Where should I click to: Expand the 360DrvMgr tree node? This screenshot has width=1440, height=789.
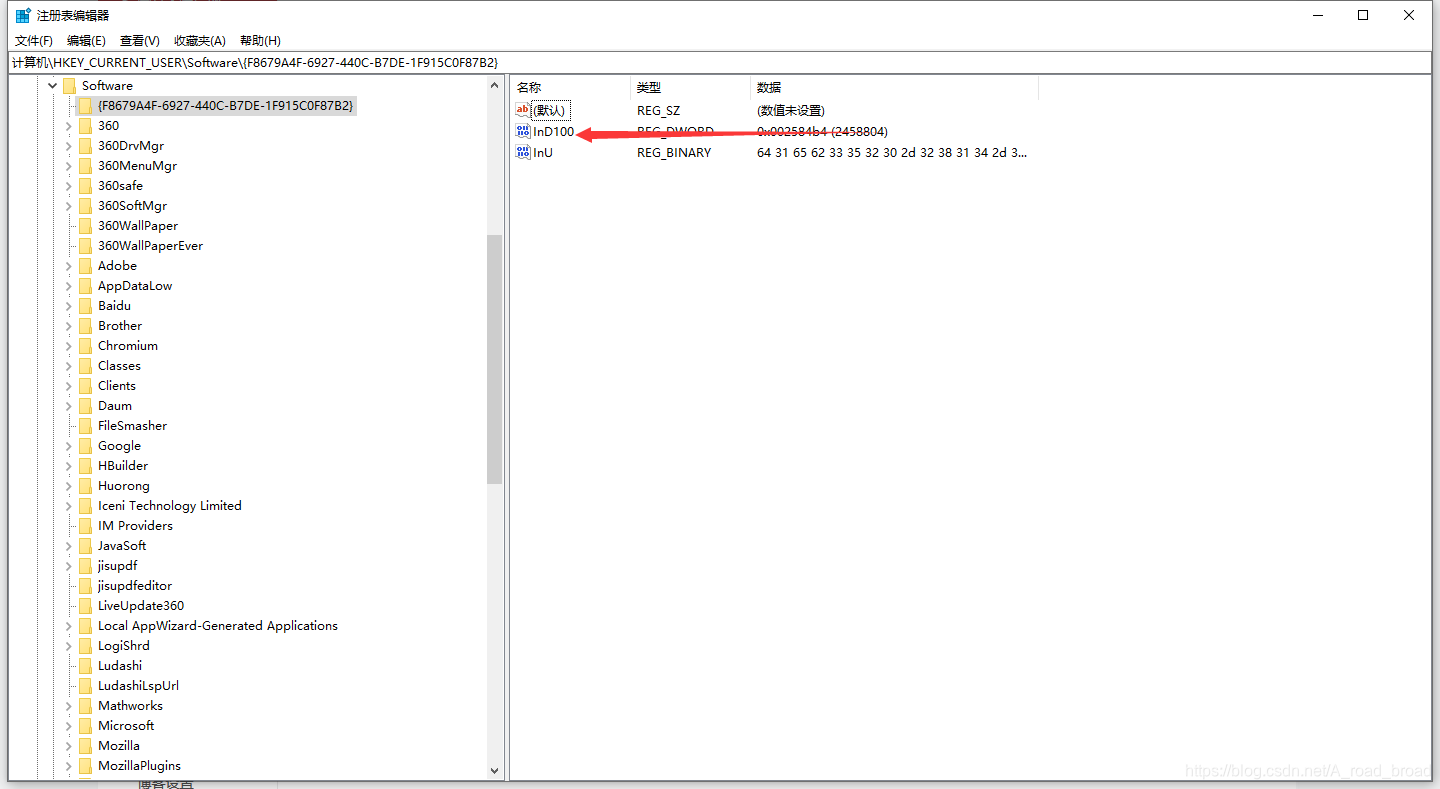click(x=67, y=145)
